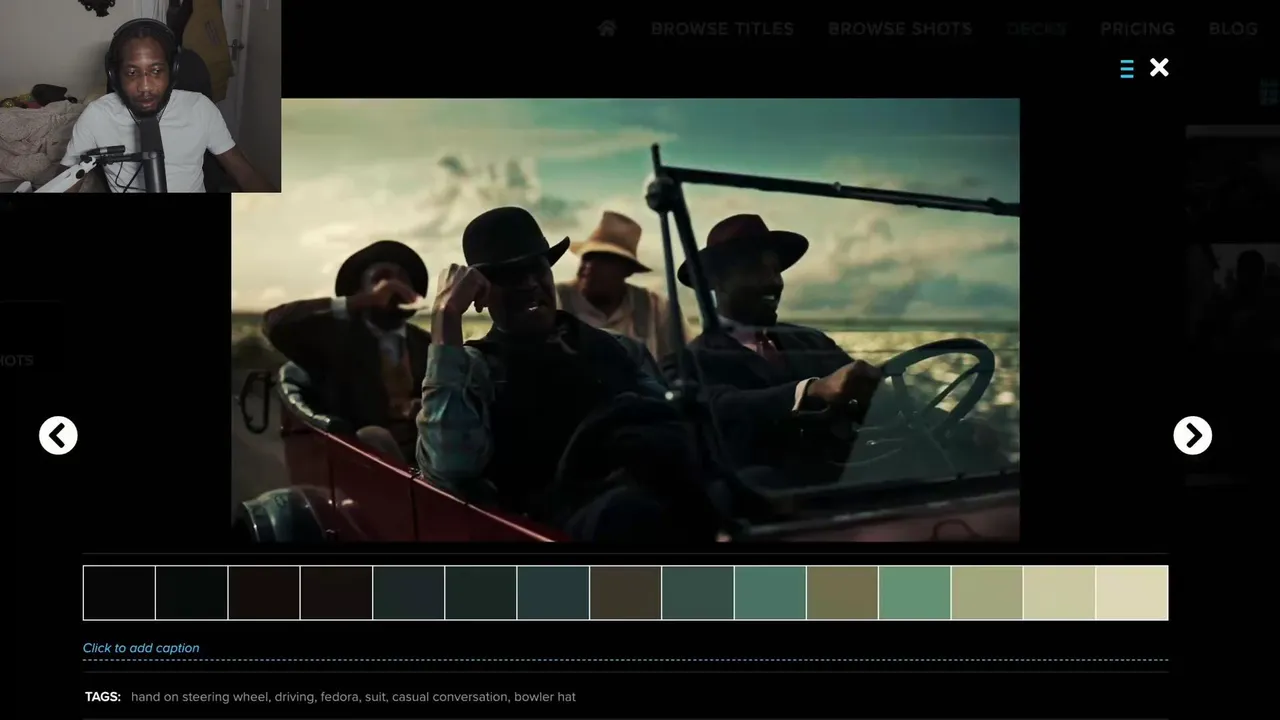
Task: Select the sixth palette swatch
Action: (x=481, y=593)
